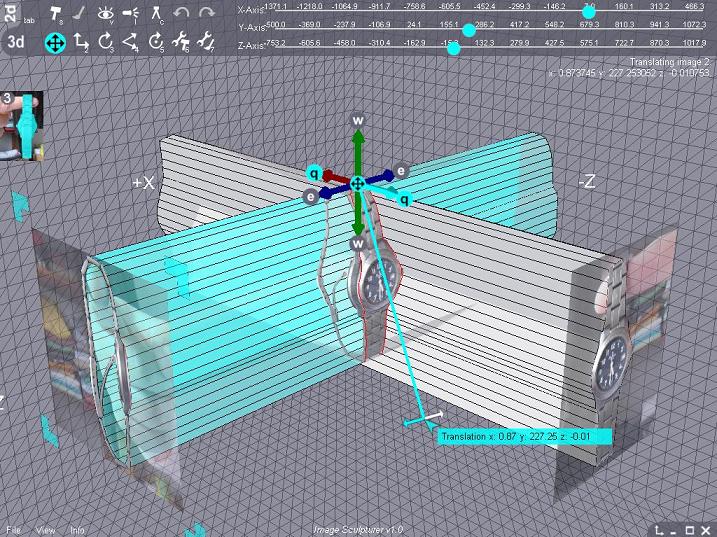Switch to 3d mode

click(x=16, y=42)
